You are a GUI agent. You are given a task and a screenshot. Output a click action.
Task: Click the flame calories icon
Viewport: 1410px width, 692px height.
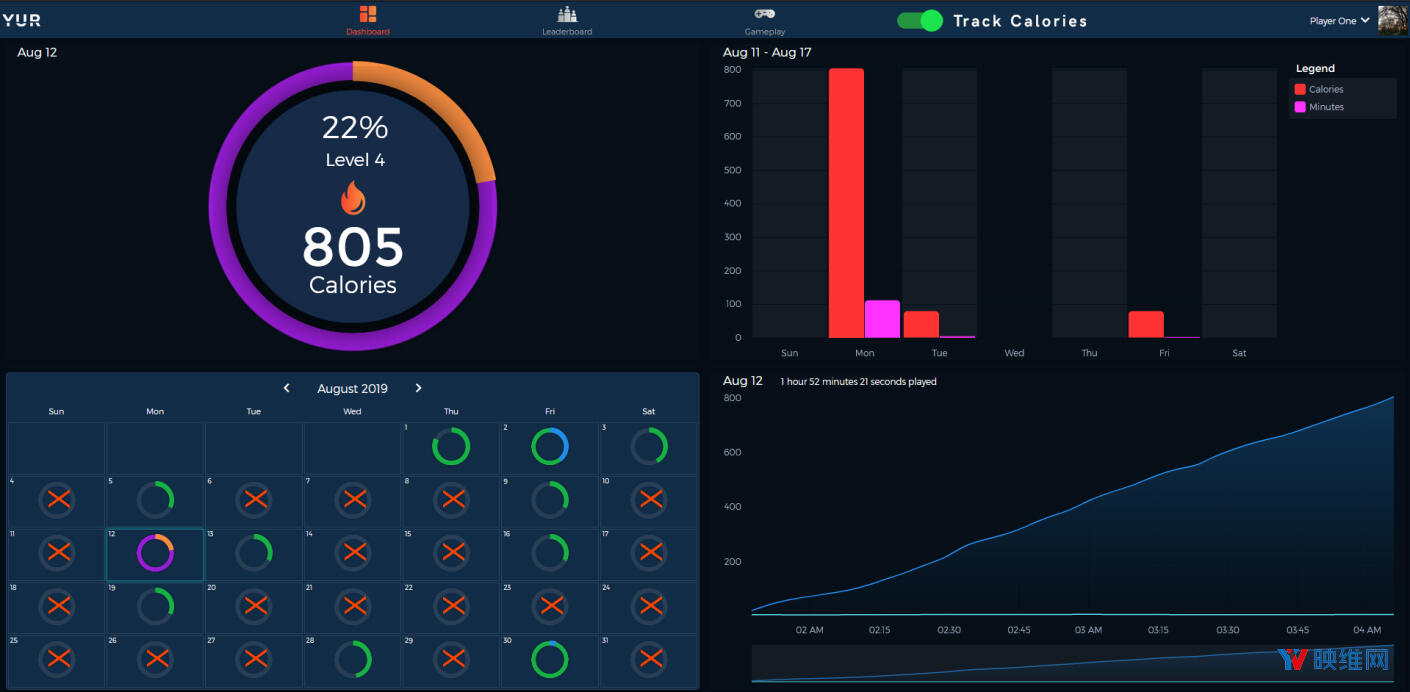(x=353, y=198)
